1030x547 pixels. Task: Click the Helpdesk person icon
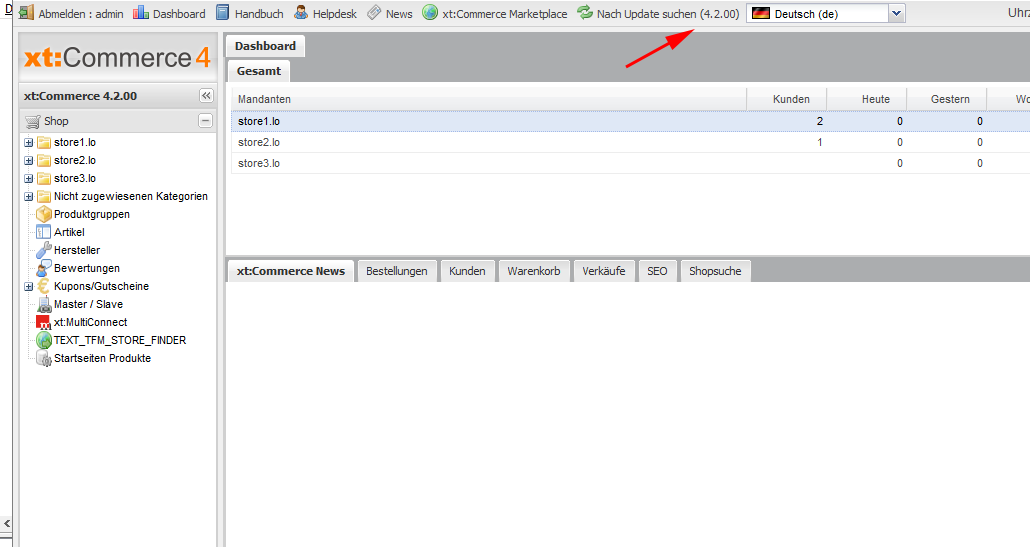pos(301,12)
